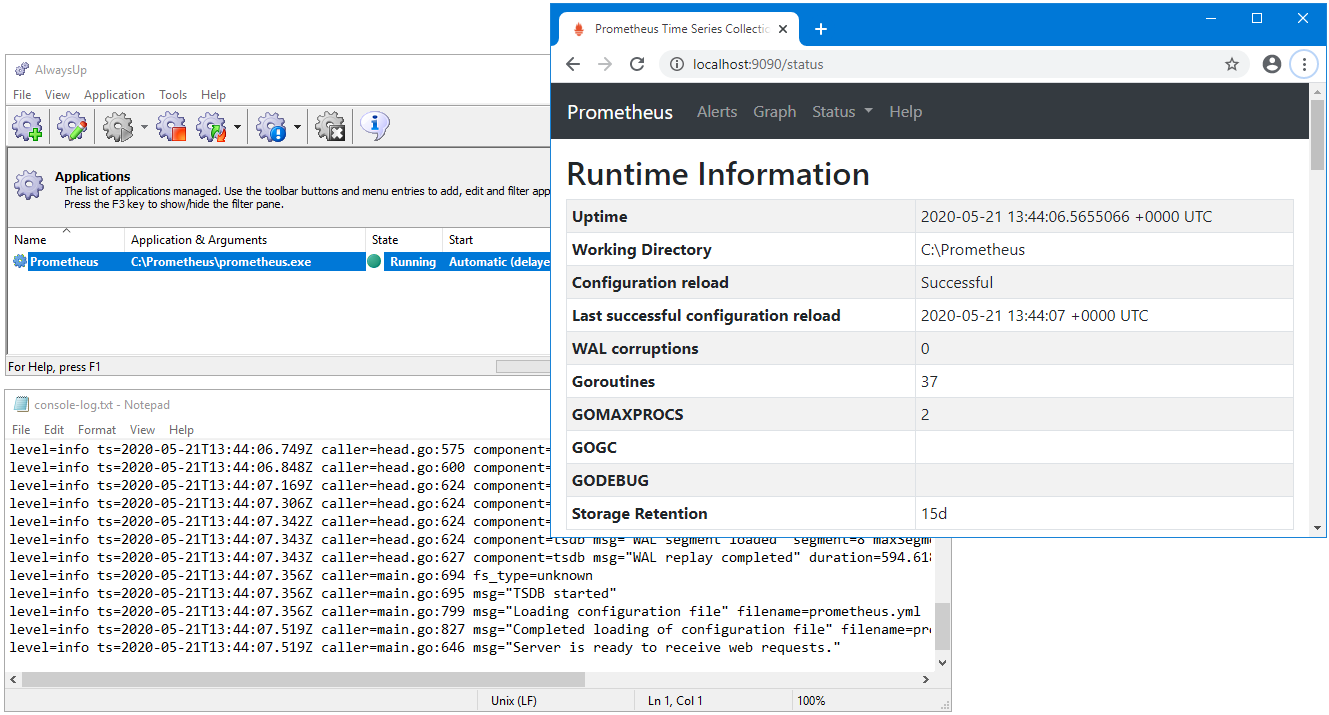Screen dimensions: 1329x715
Task: Open a new browser tab with plus button
Action: pos(821,29)
